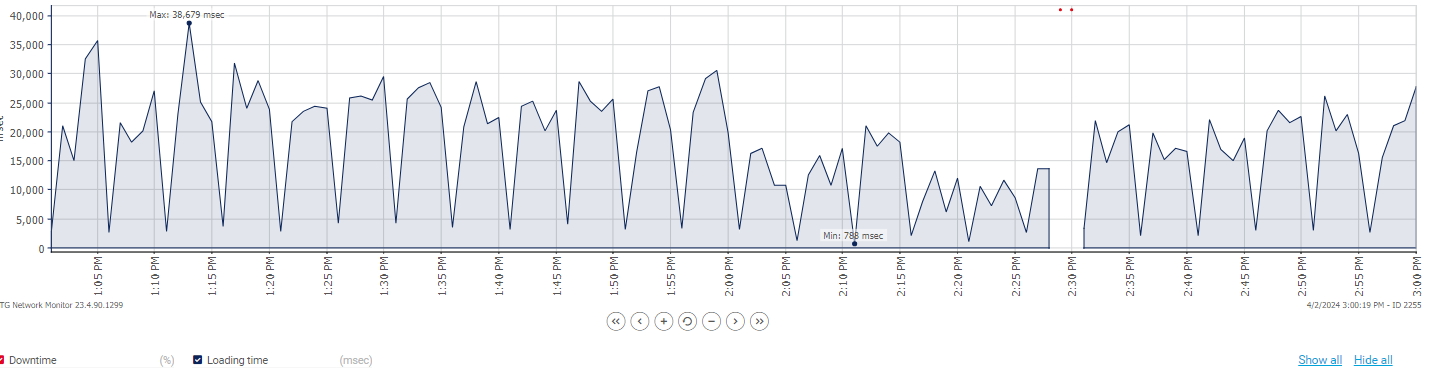
Task: Click the Downtime legend label
Action: click(x=34, y=360)
